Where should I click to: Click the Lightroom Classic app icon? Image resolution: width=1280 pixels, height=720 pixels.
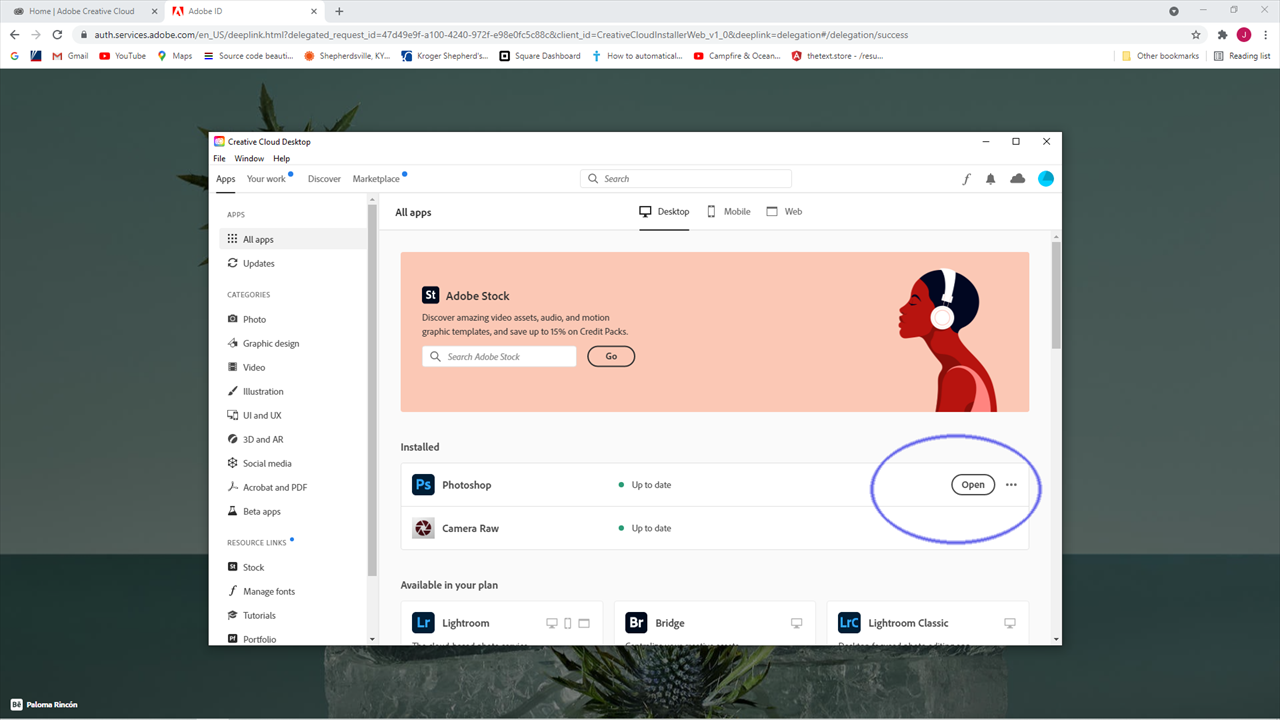click(849, 623)
